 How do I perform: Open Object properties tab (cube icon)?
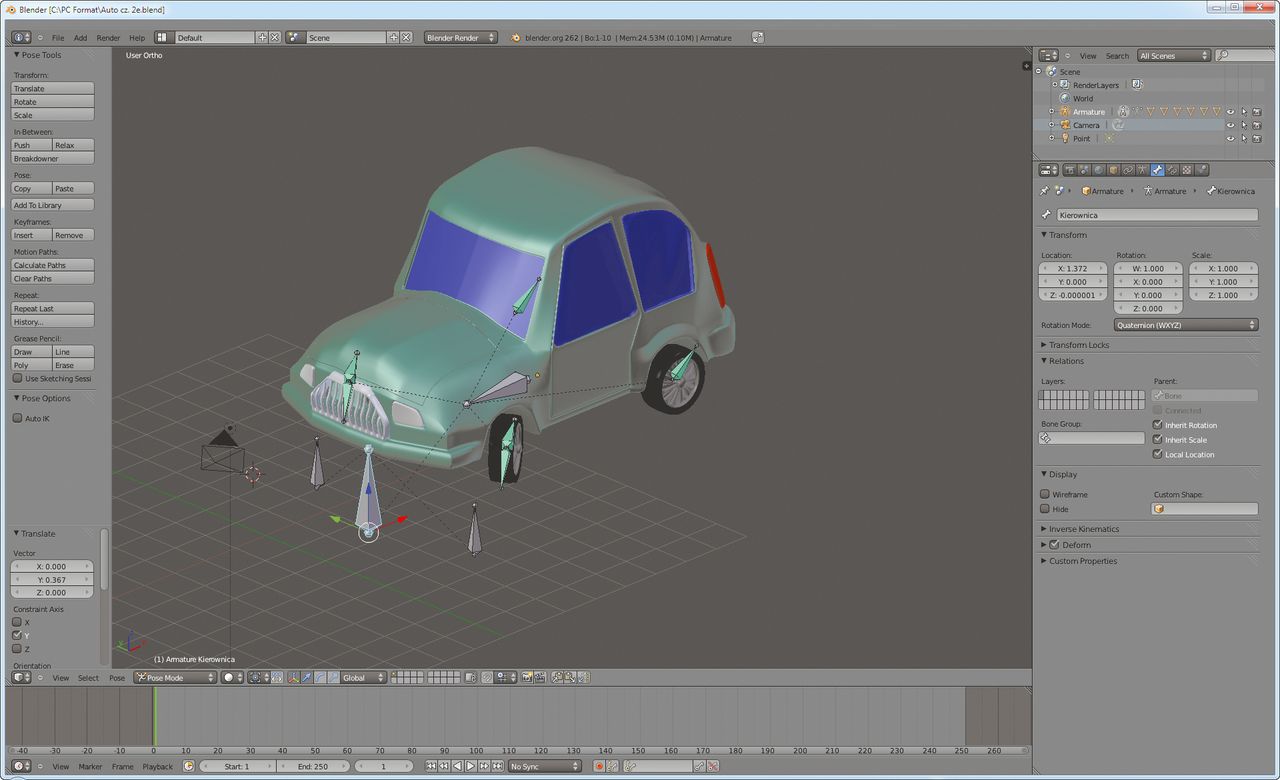point(1114,170)
